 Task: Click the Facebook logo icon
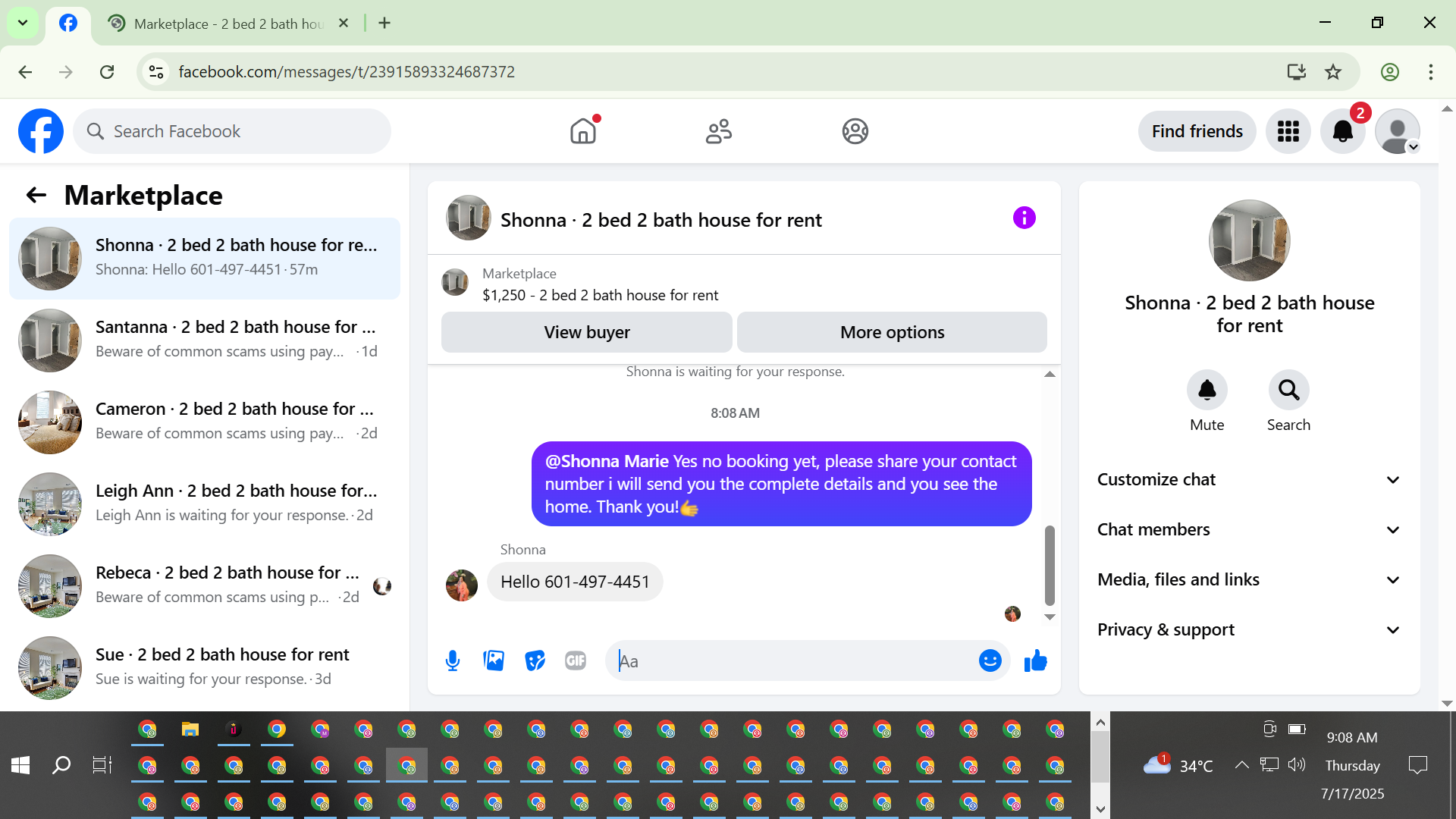(41, 131)
